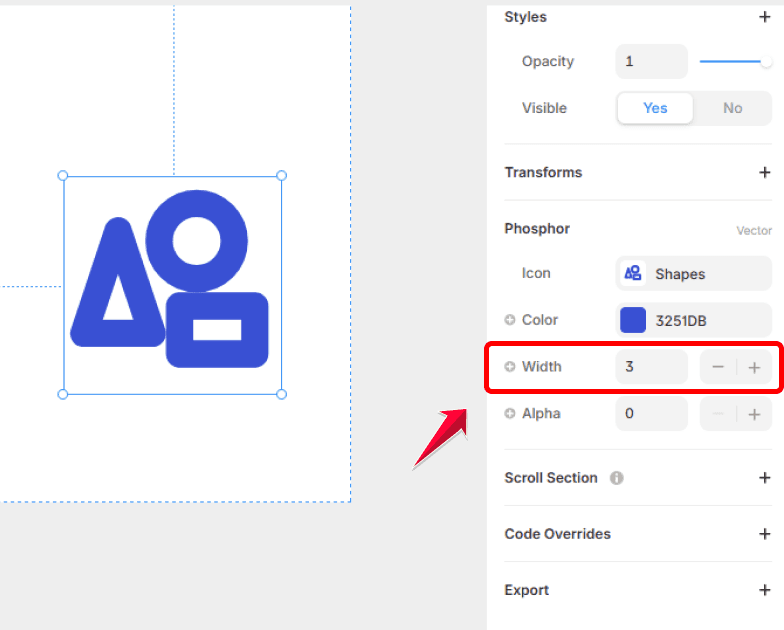Click the Phosphor component title
This screenshot has height=630, width=784.
coord(537,229)
